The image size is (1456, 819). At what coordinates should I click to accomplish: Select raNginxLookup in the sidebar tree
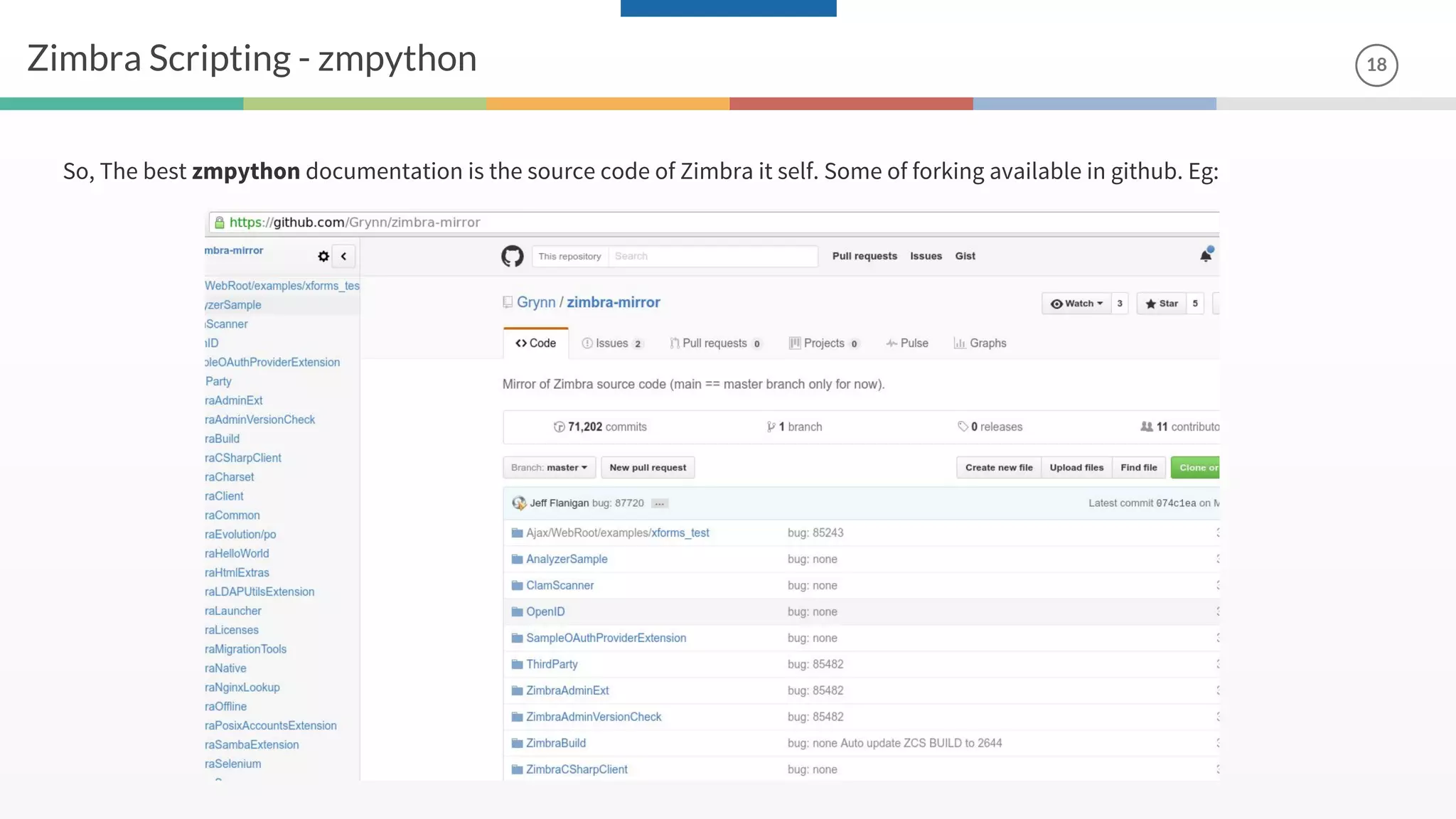tap(242, 688)
